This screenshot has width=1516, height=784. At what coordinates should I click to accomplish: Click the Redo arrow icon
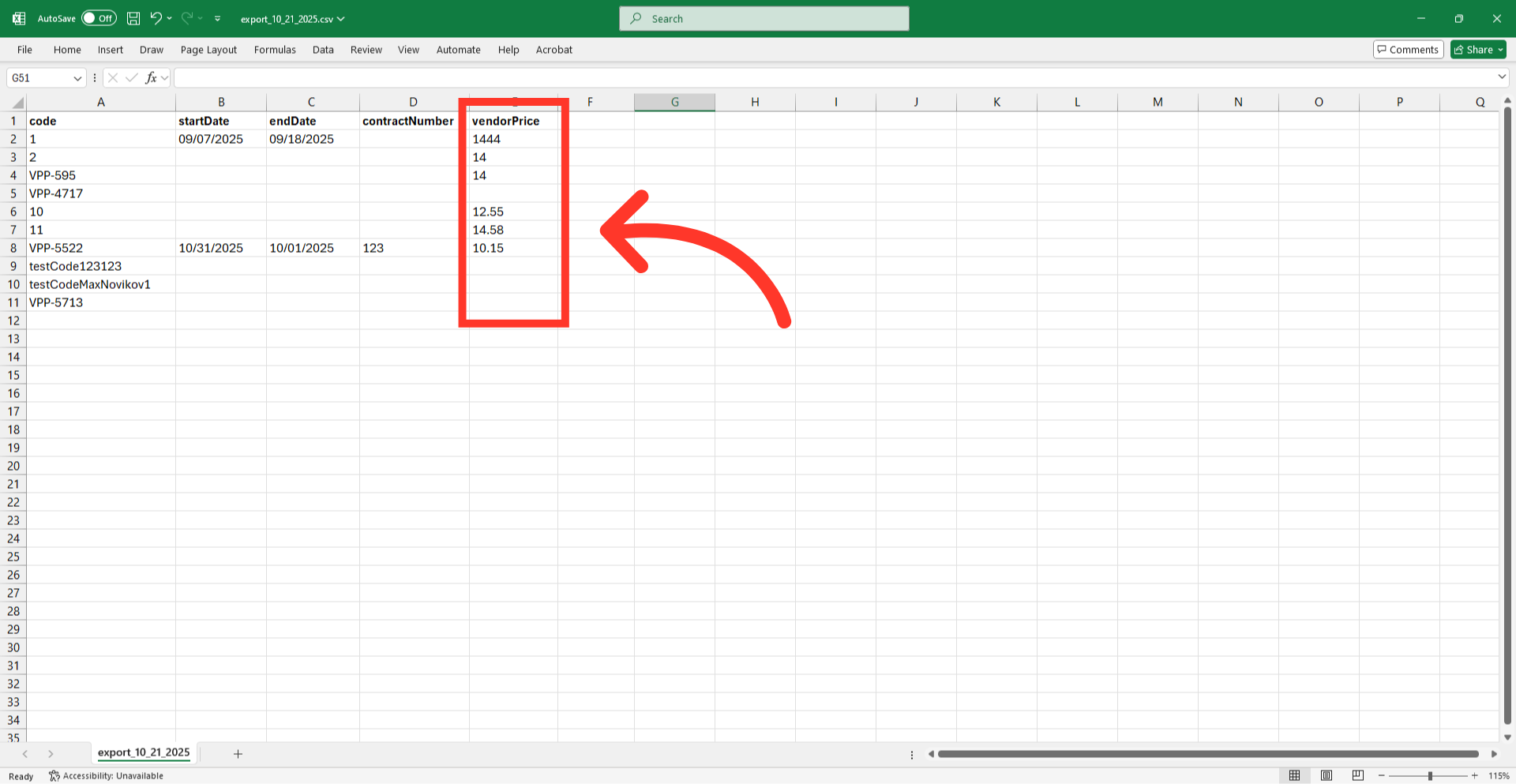tap(187, 18)
